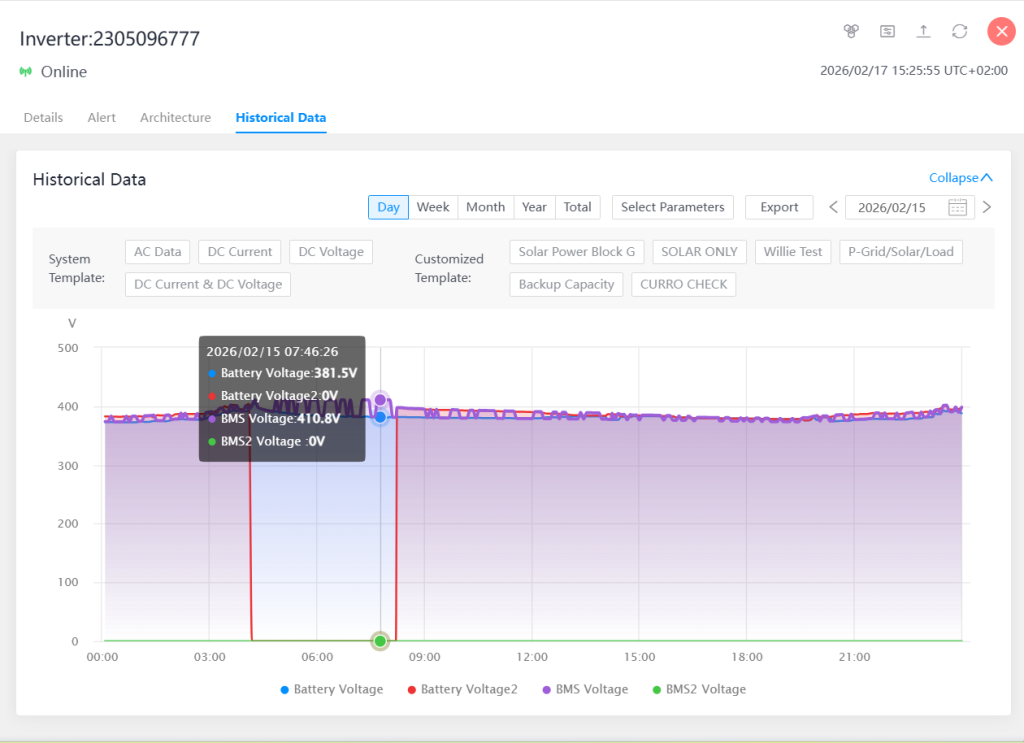The image size is (1024, 743).
Task: Open the calendar icon in date field
Action: 957,207
